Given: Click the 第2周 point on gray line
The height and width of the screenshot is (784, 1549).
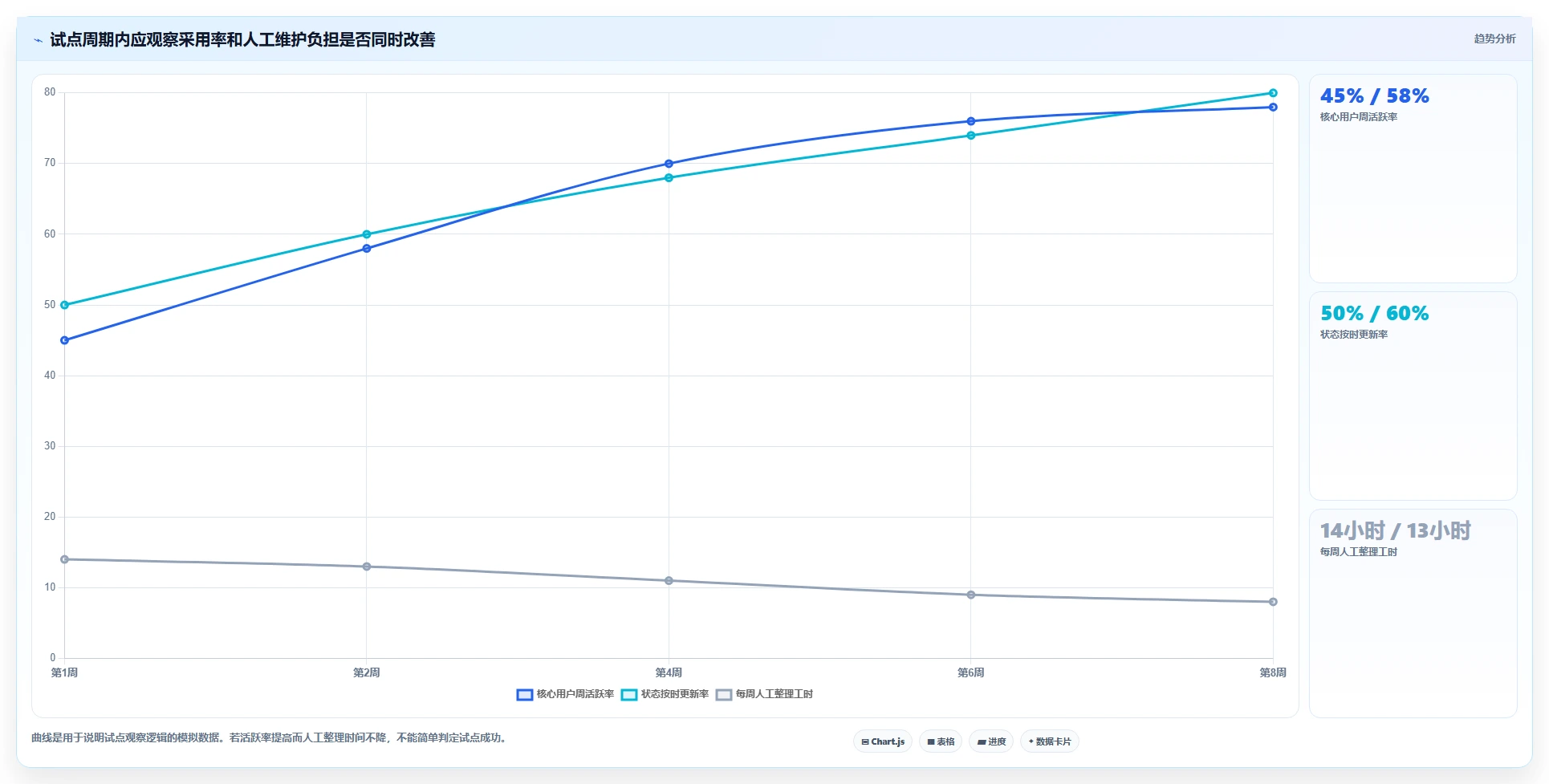Looking at the screenshot, I should pyautogui.click(x=367, y=567).
